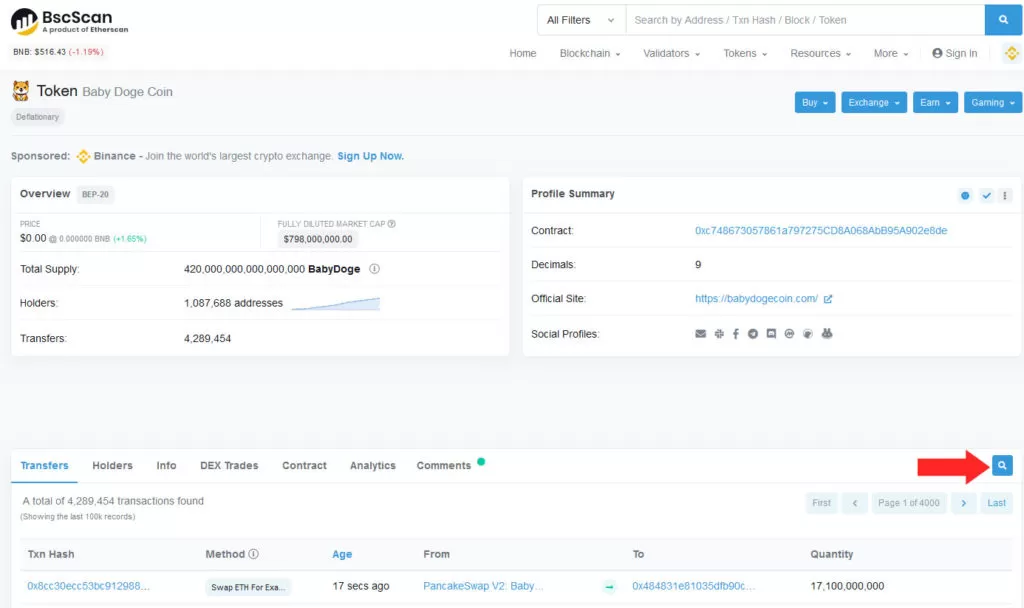The width and height of the screenshot is (1024, 608).
Task: Open the Earn dropdown button
Action: click(x=935, y=103)
